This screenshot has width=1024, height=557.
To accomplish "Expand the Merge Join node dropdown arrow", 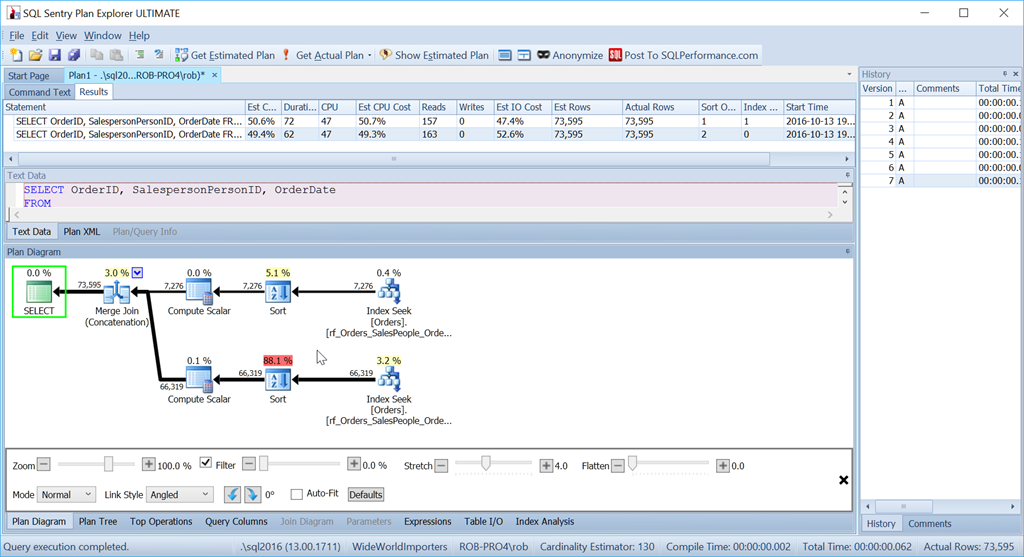I will tap(138, 272).
